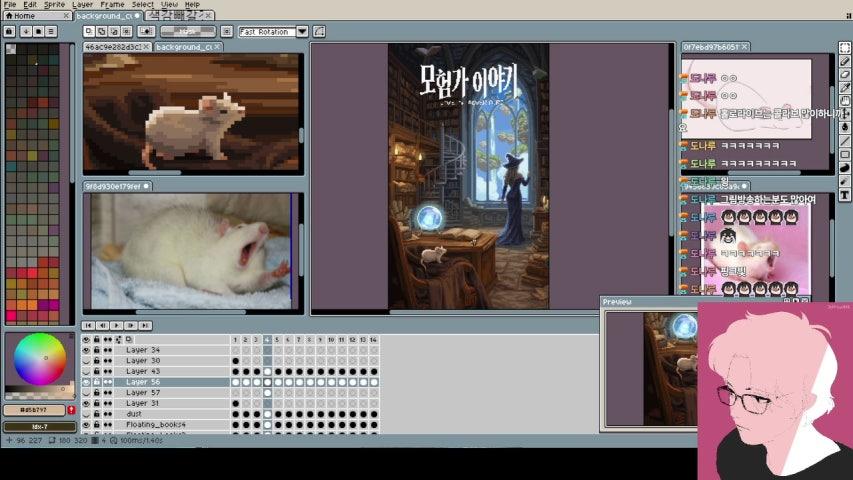Jump to the first frame button
The height and width of the screenshot is (480, 853).
click(x=89, y=325)
